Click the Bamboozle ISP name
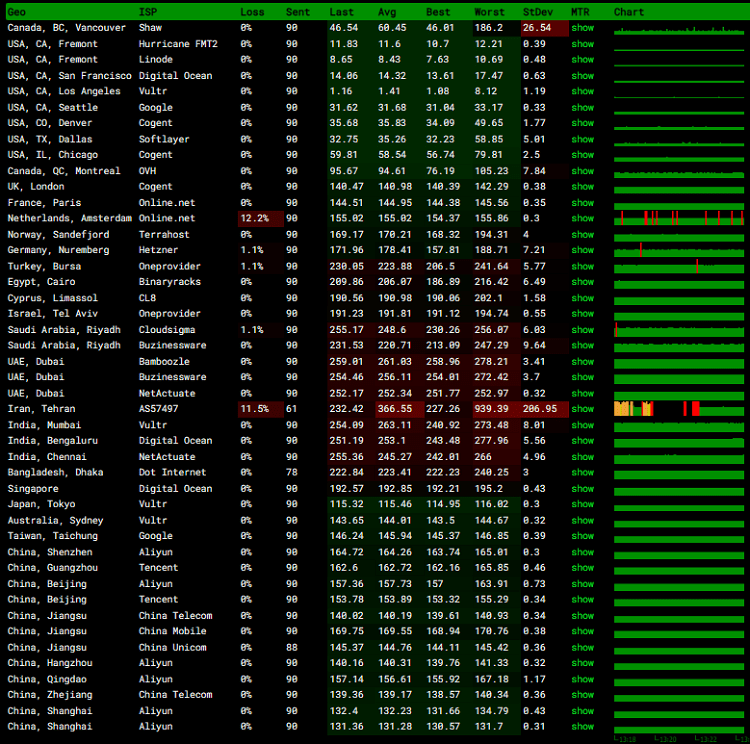 tap(164, 361)
